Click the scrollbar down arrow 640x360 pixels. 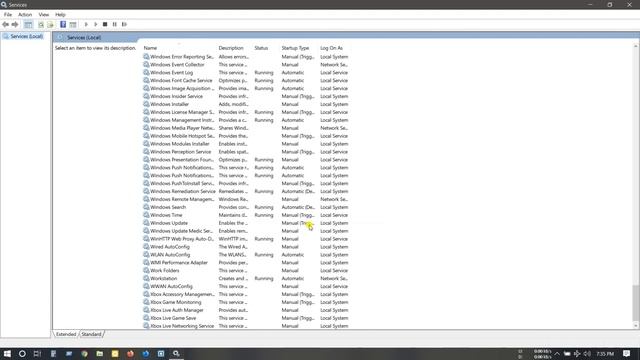click(x=636, y=325)
